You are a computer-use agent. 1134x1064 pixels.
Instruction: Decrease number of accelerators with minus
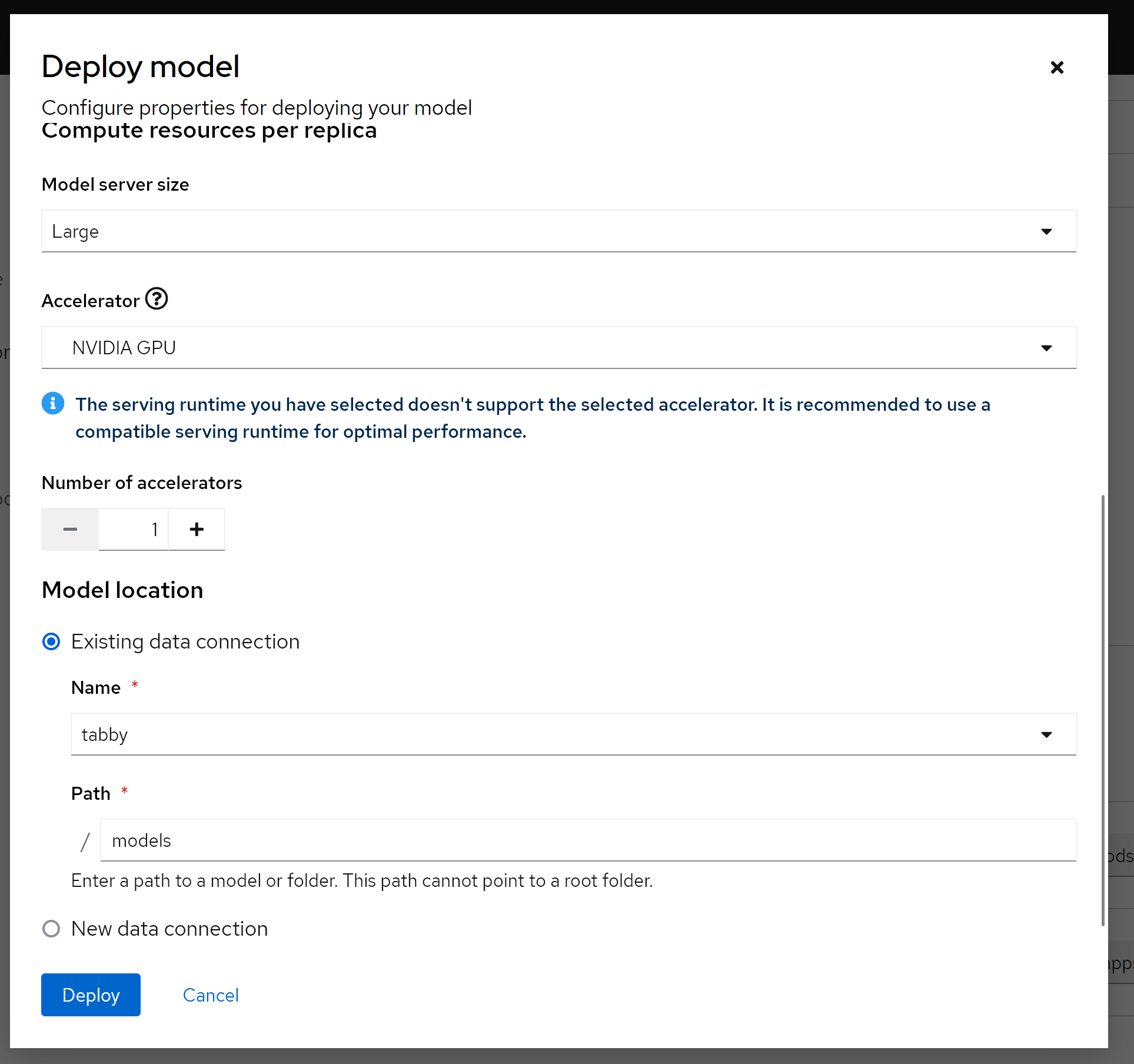(70, 530)
